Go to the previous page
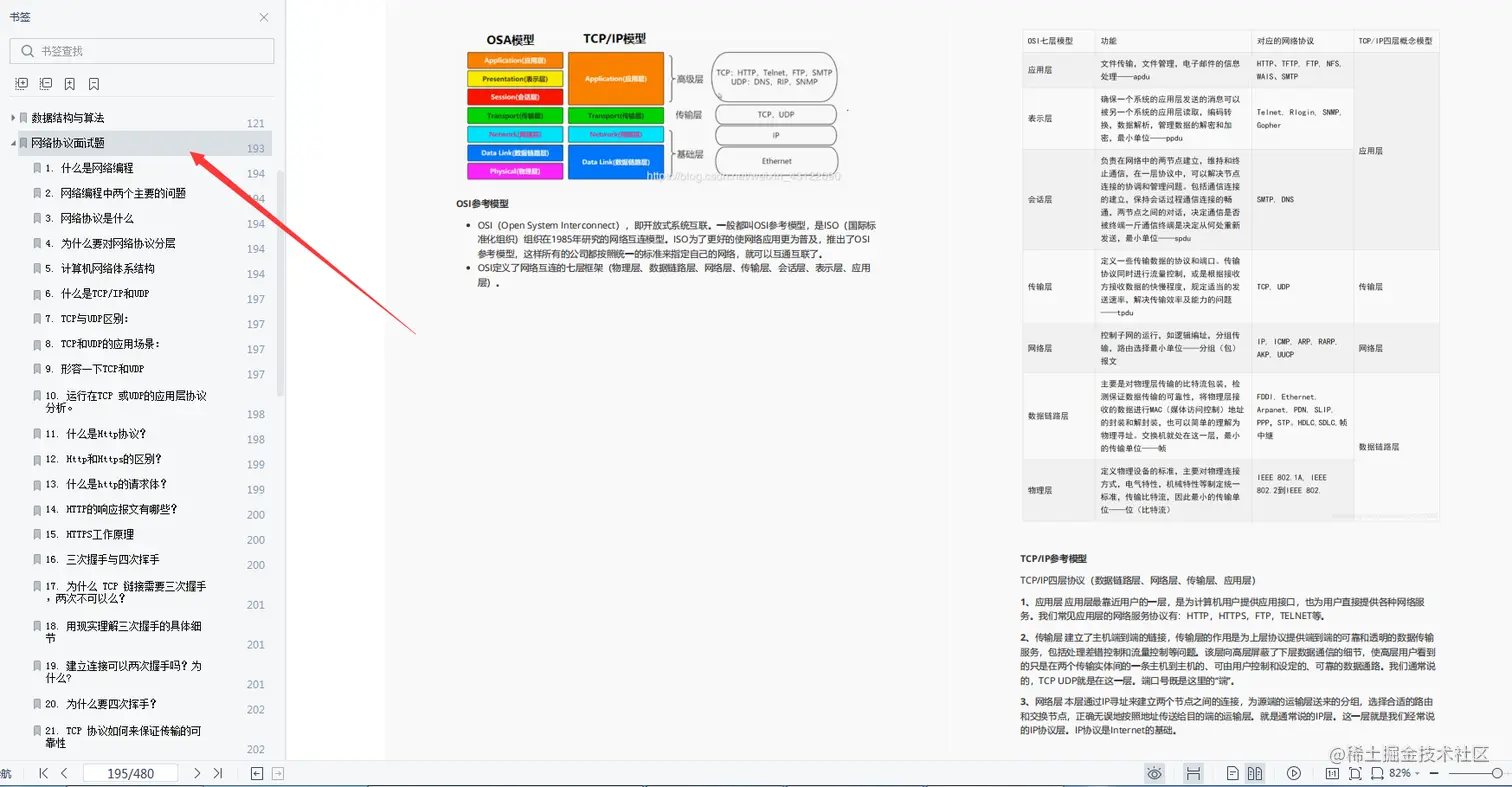The height and width of the screenshot is (787, 1512). point(64,773)
